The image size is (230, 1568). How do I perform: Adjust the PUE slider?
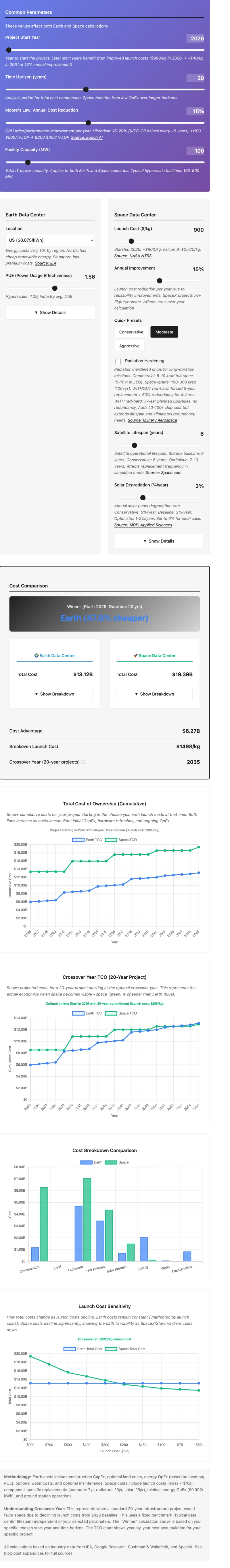point(50,289)
